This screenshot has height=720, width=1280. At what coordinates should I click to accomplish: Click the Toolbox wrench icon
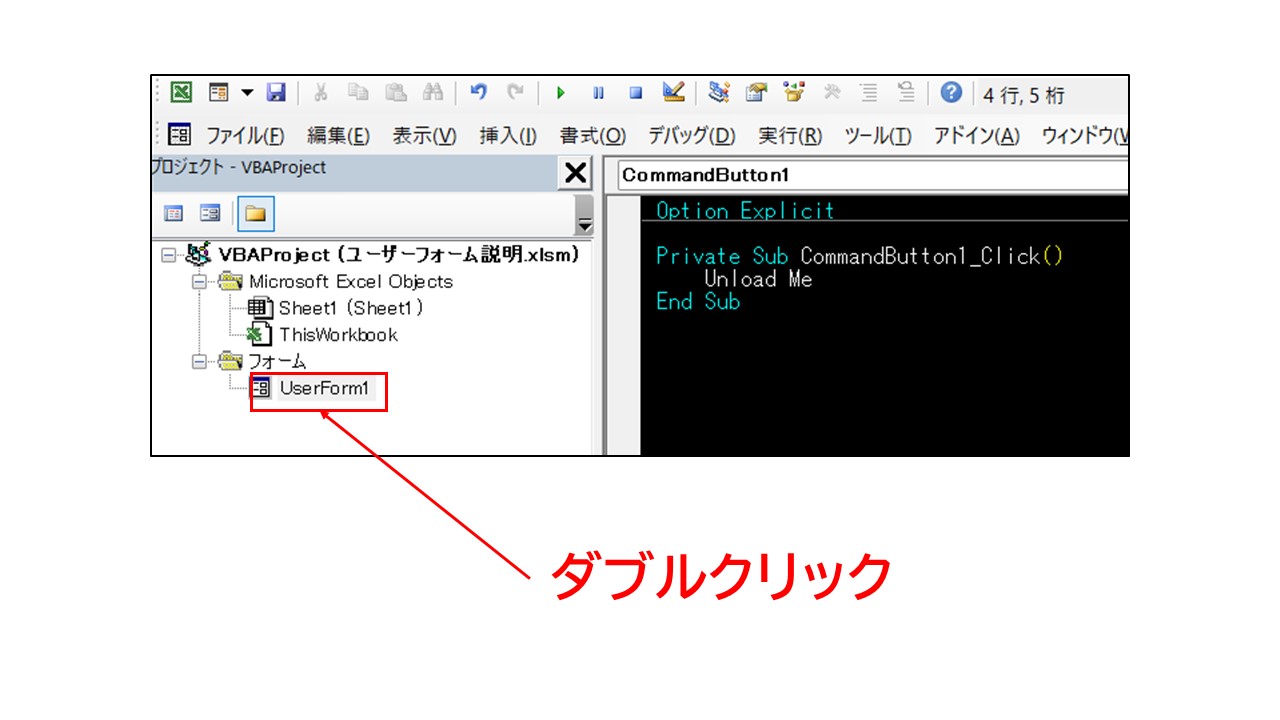tap(832, 93)
